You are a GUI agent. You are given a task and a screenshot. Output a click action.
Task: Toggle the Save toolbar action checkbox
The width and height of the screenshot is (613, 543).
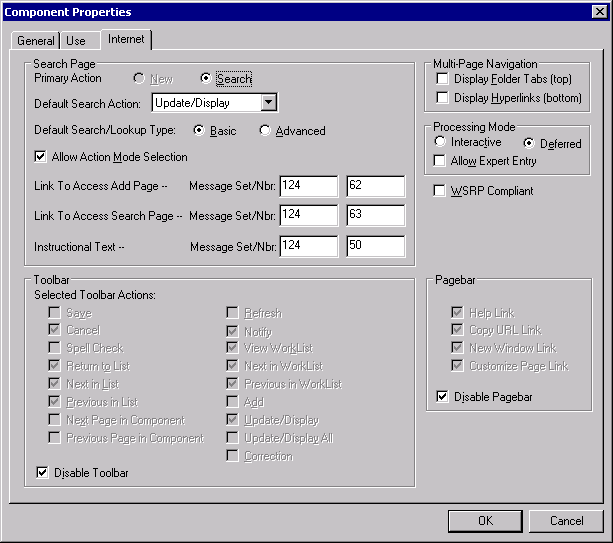tap(54, 313)
